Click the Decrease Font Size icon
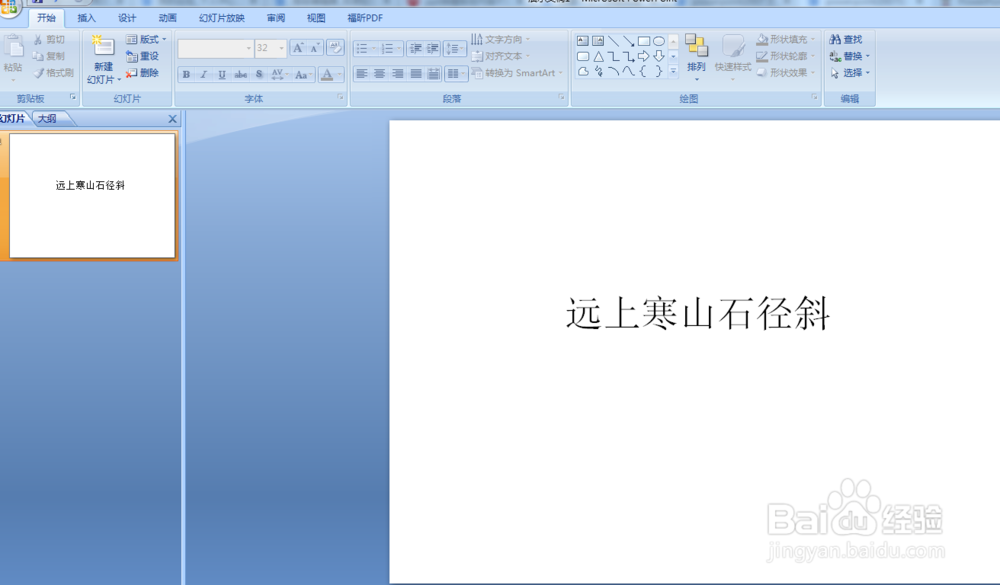 click(314, 48)
